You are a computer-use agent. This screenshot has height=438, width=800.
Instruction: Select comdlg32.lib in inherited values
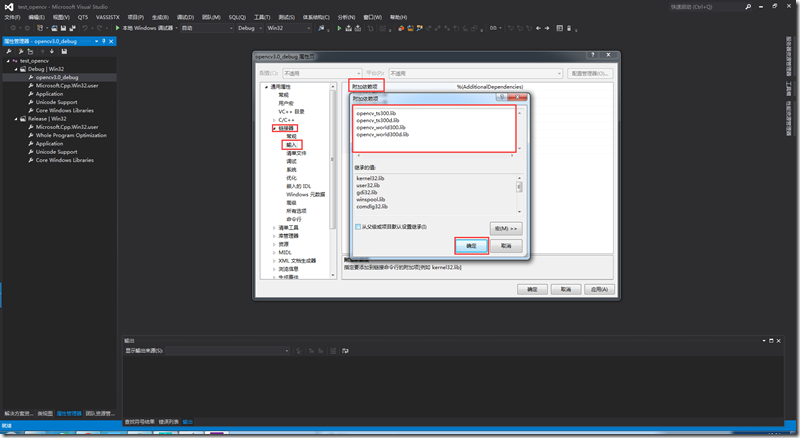click(372, 207)
